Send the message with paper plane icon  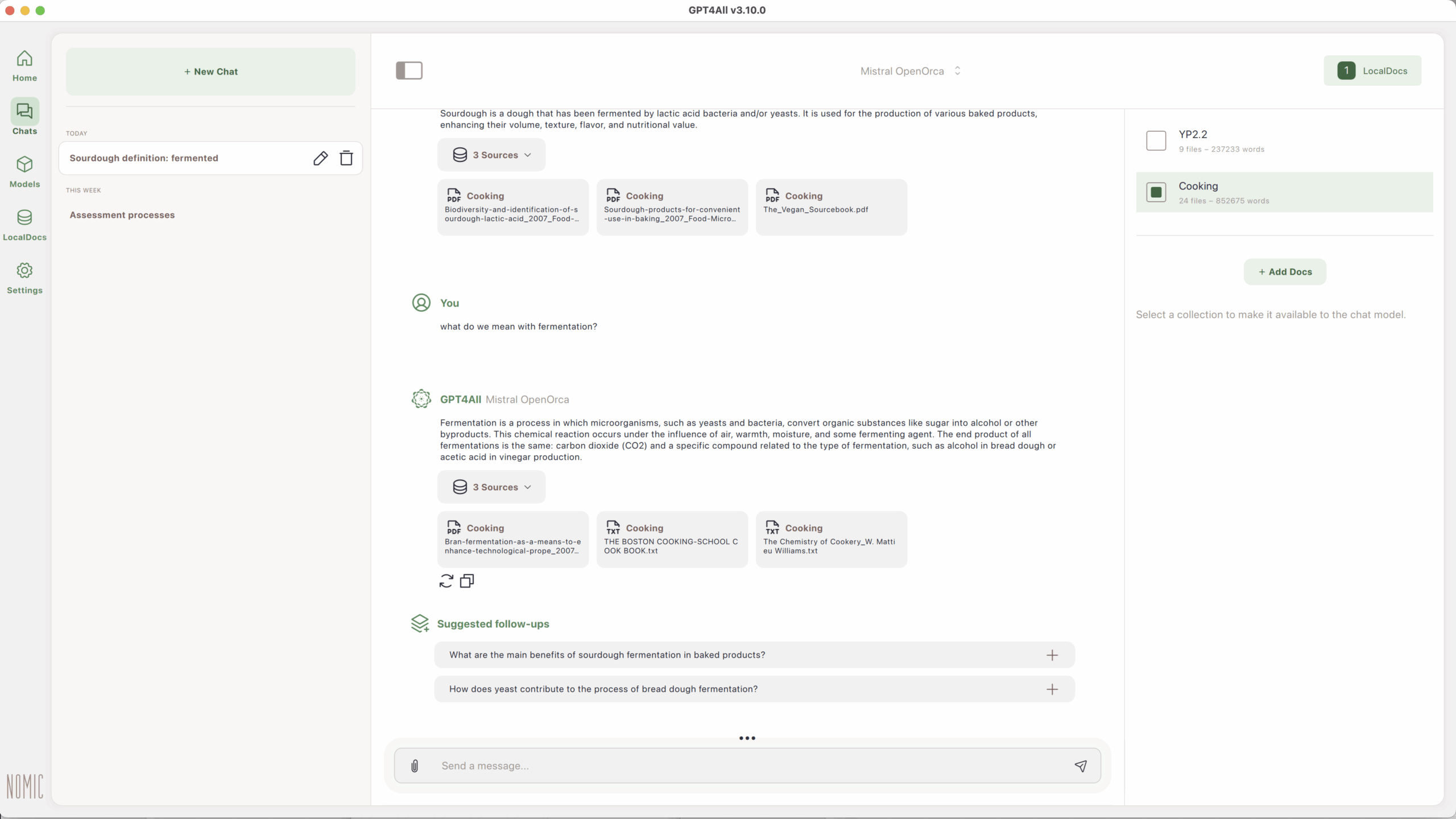[1081, 766]
